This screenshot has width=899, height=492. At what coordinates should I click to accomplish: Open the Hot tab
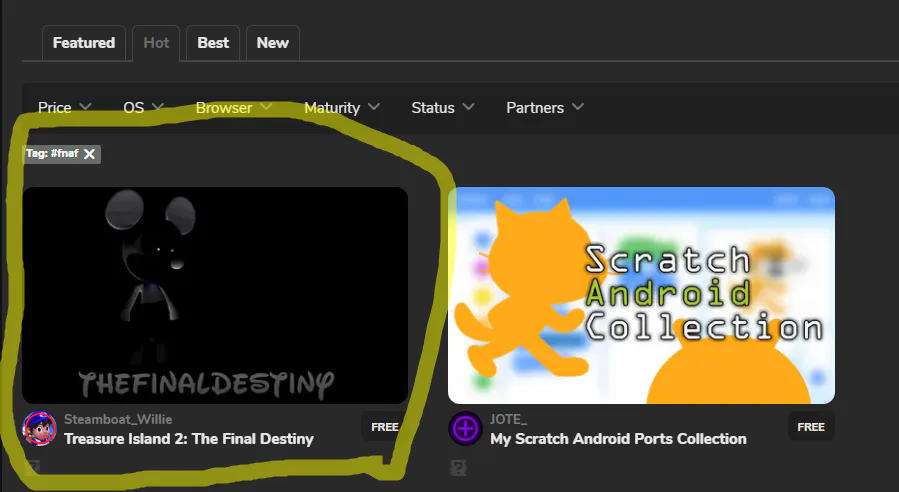[x=156, y=43]
